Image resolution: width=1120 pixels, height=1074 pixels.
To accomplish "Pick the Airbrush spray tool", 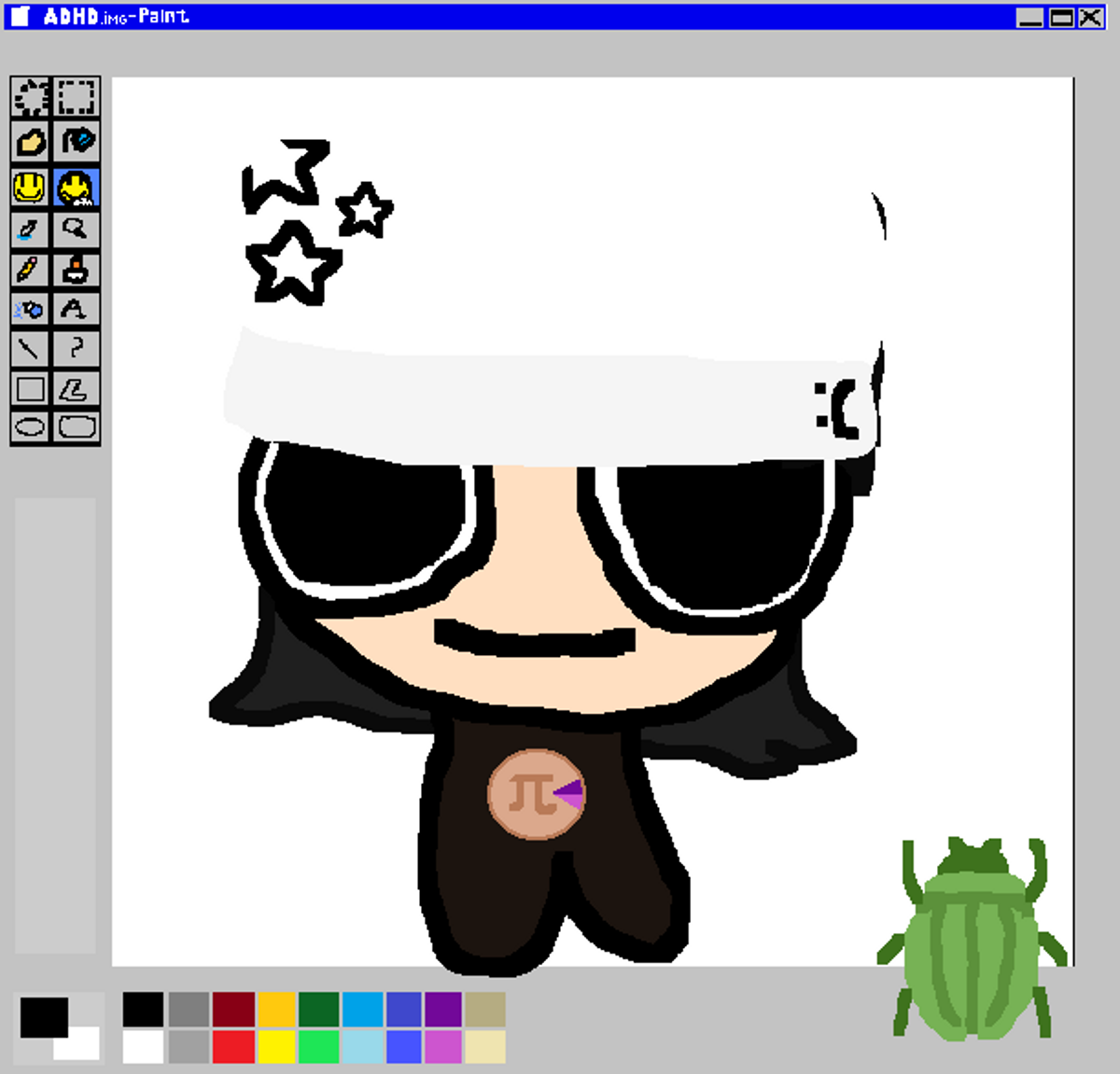I will pos(32,309).
